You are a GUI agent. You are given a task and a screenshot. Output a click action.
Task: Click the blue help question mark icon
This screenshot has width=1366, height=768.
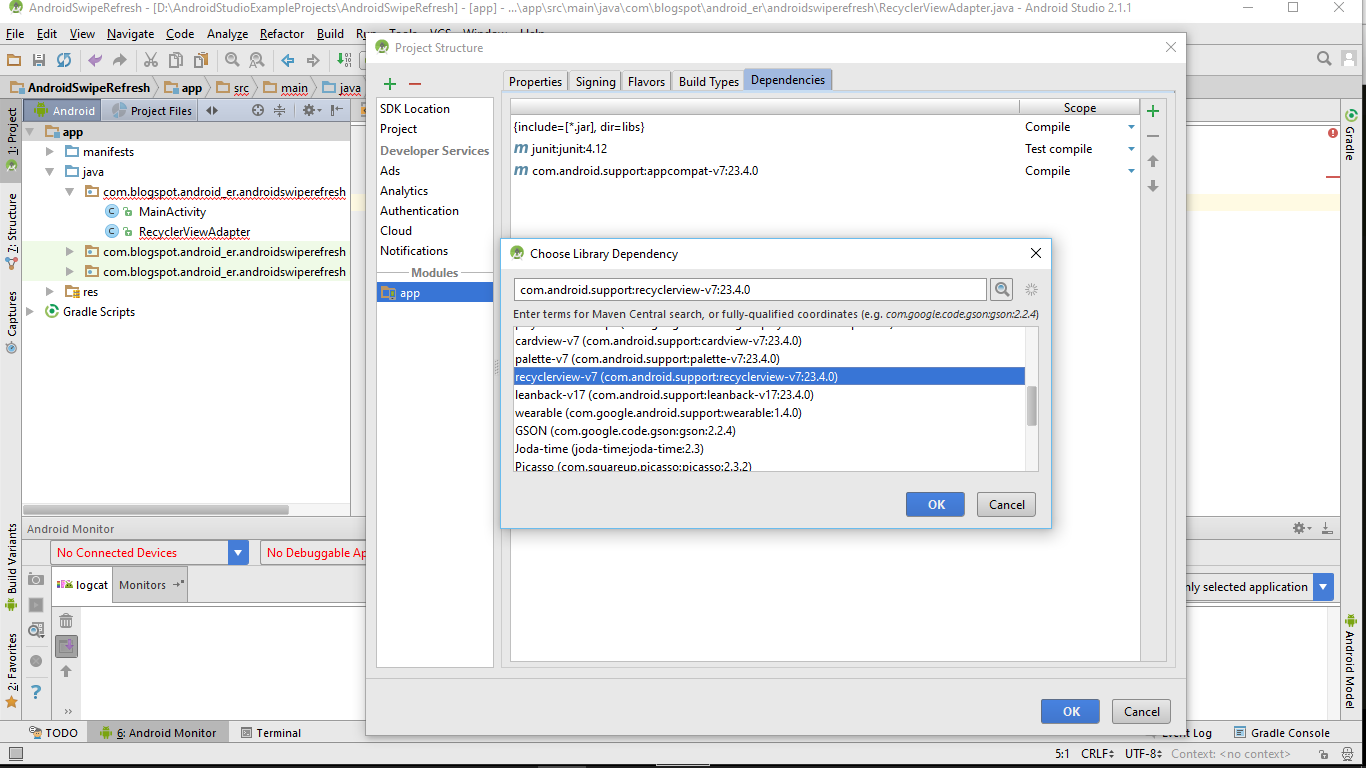36,691
